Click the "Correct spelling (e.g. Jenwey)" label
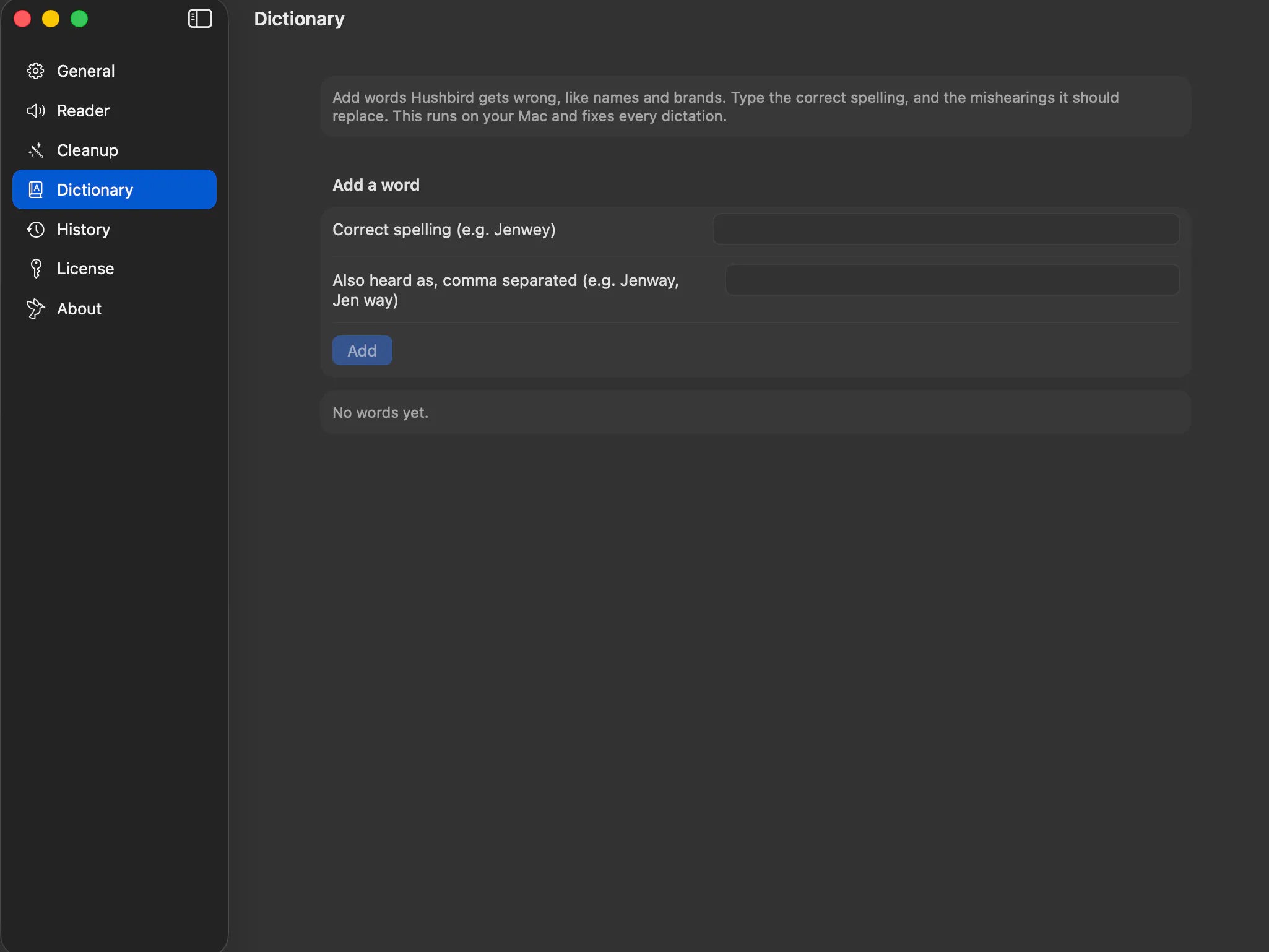1269x952 pixels. (444, 230)
